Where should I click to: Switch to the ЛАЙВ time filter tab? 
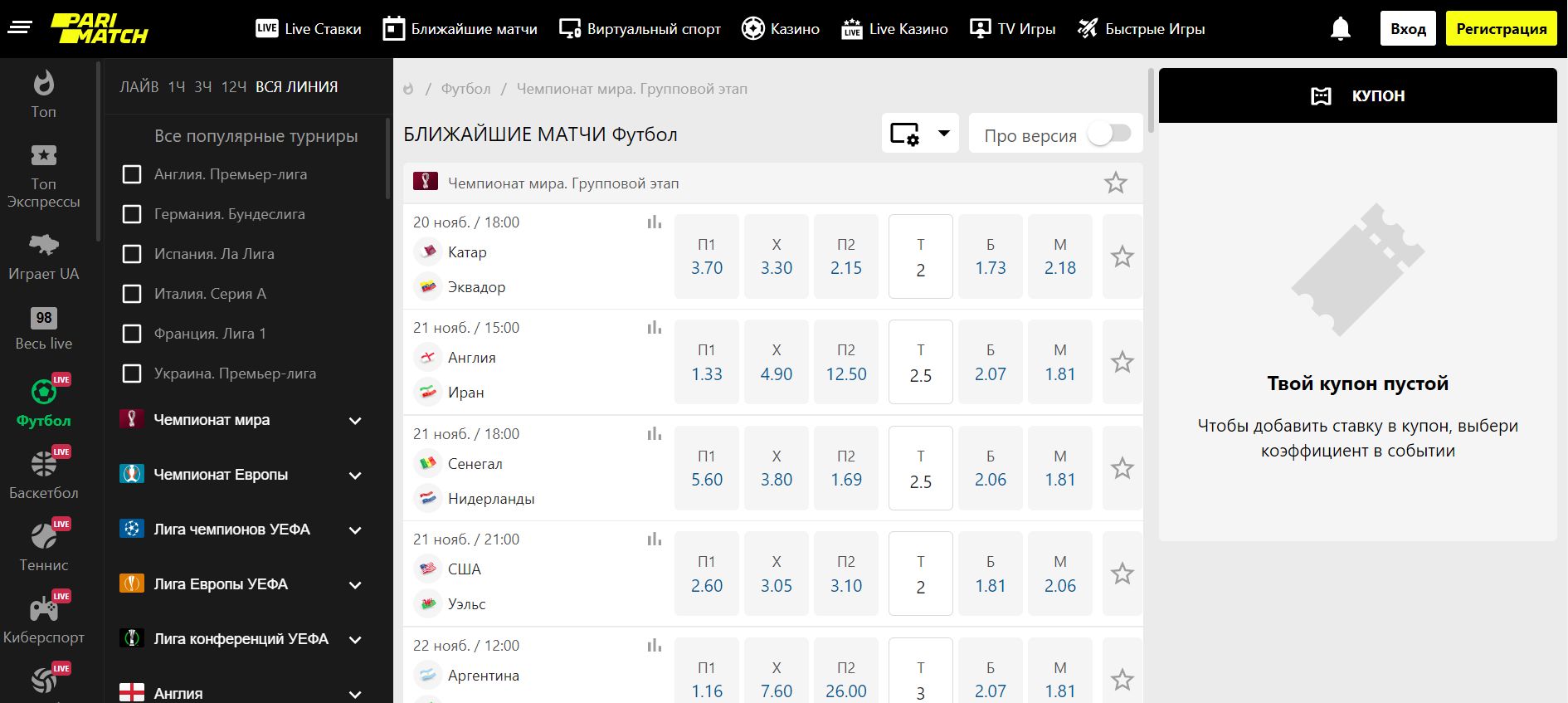139,87
